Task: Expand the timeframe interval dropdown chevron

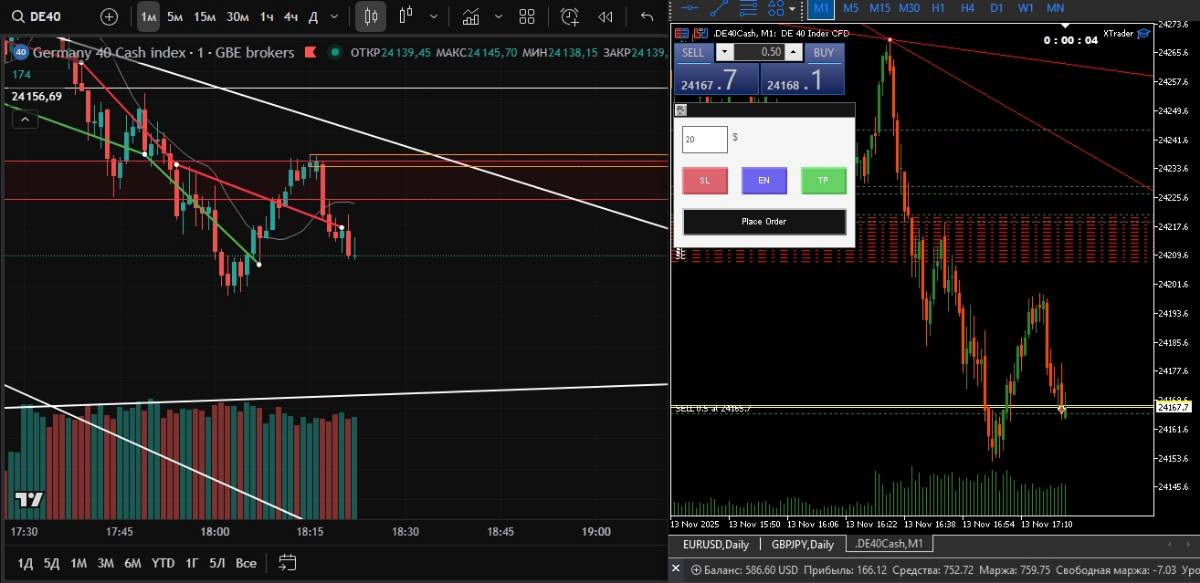Action: [335, 16]
